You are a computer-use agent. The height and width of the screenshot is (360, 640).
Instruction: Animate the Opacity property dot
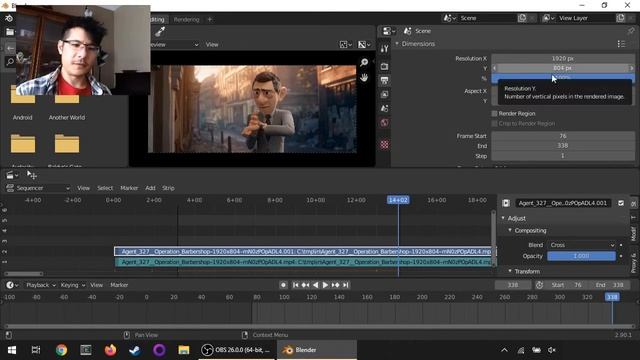click(621, 256)
